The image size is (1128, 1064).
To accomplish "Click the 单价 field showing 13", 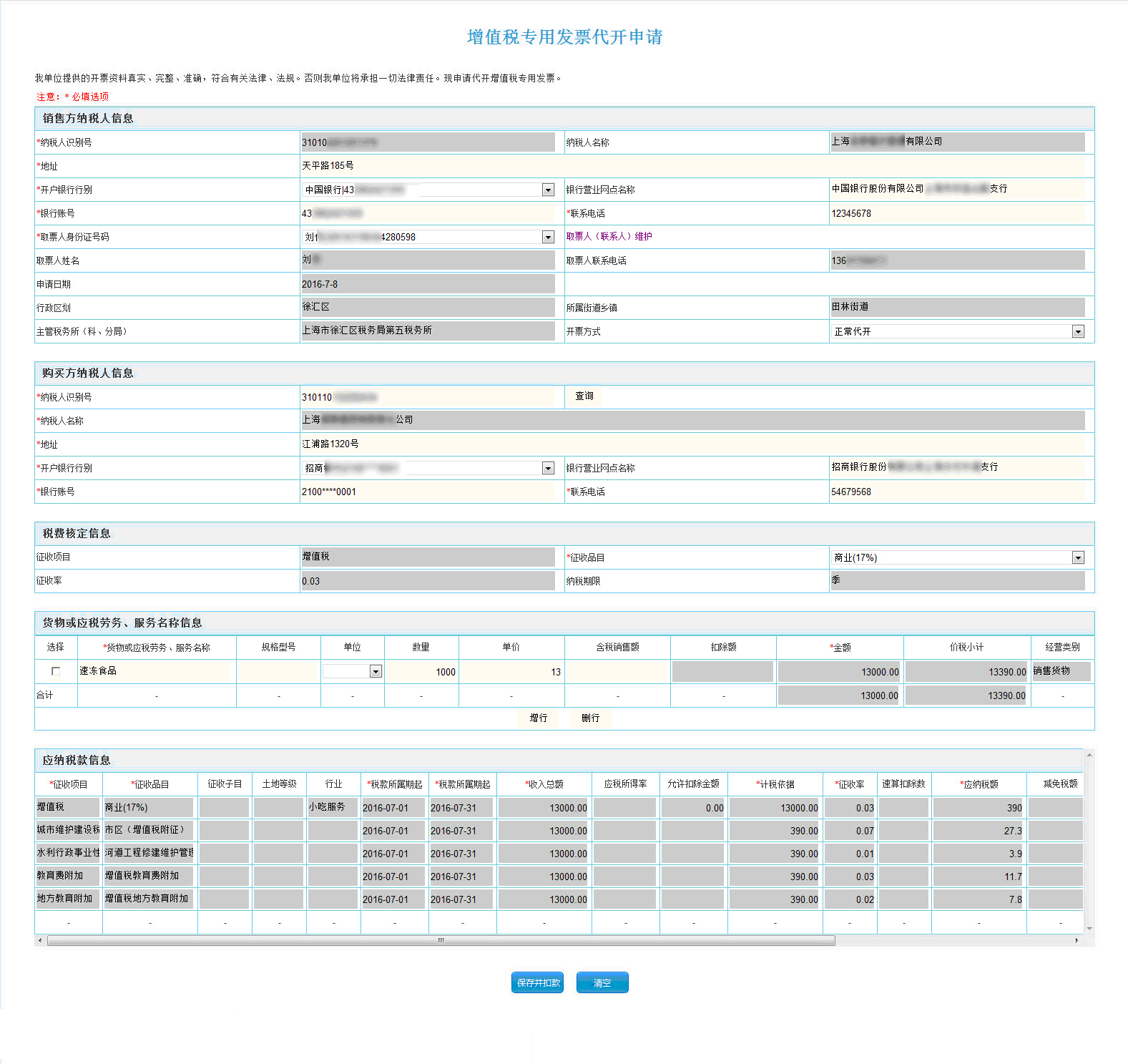I will point(511,672).
